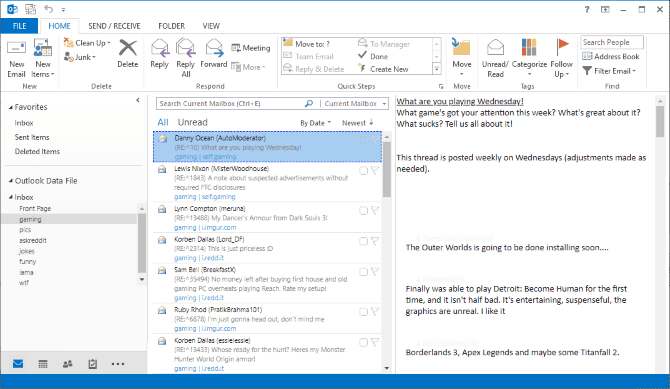
Task: Show more navigation options (three dots)
Action: [x=118, y=364]
